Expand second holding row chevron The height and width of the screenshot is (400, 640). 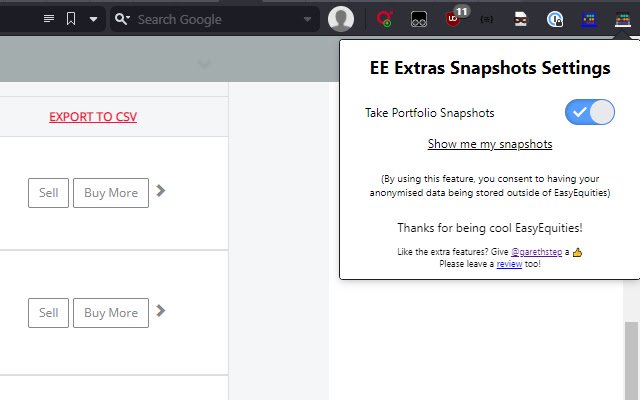(x=161, y=311)
